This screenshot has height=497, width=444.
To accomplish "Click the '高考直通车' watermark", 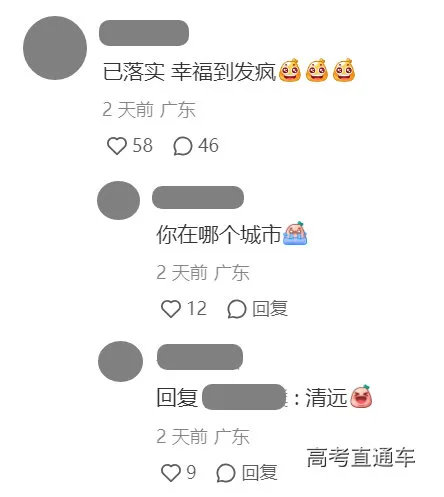I will pyautogui.click(x=361, y=457).
